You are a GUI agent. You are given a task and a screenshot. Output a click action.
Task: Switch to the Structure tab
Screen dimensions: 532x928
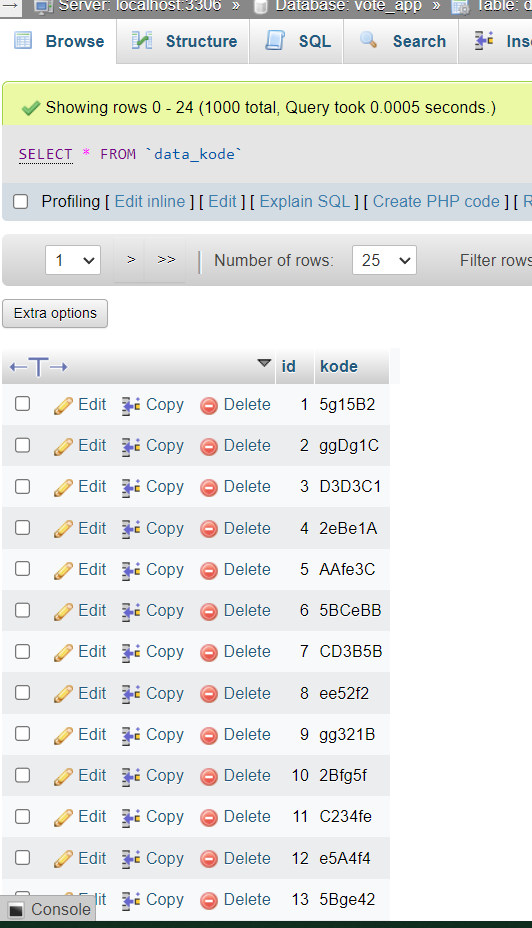click(x=183, y=41)
